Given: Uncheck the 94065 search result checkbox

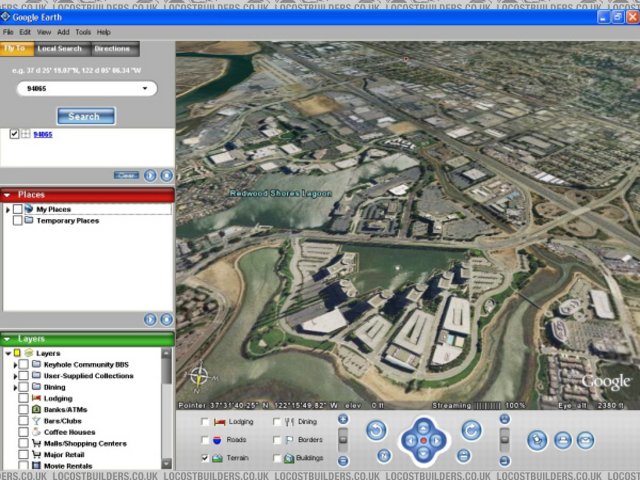Looking at the screenshot, I should click(x=14, y=134).
